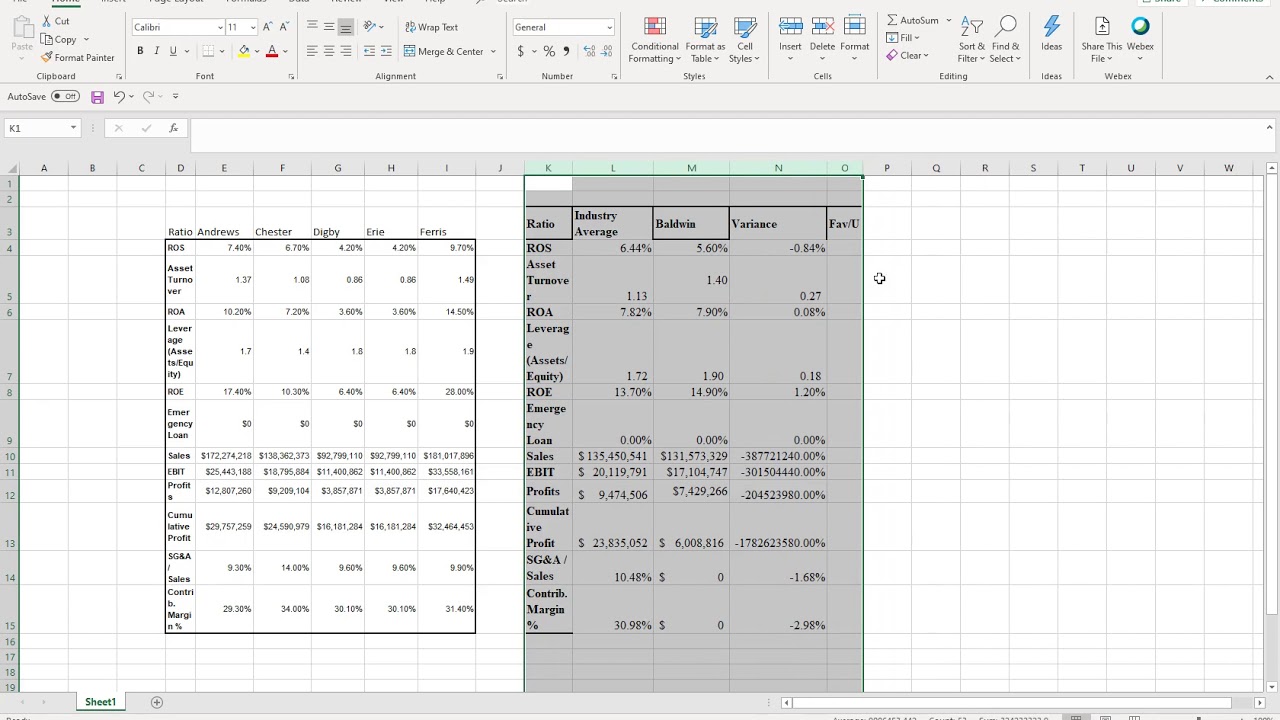The image size is (1280, 720).
Task: Open the Calibri font name dropdown
Action: 220,27
